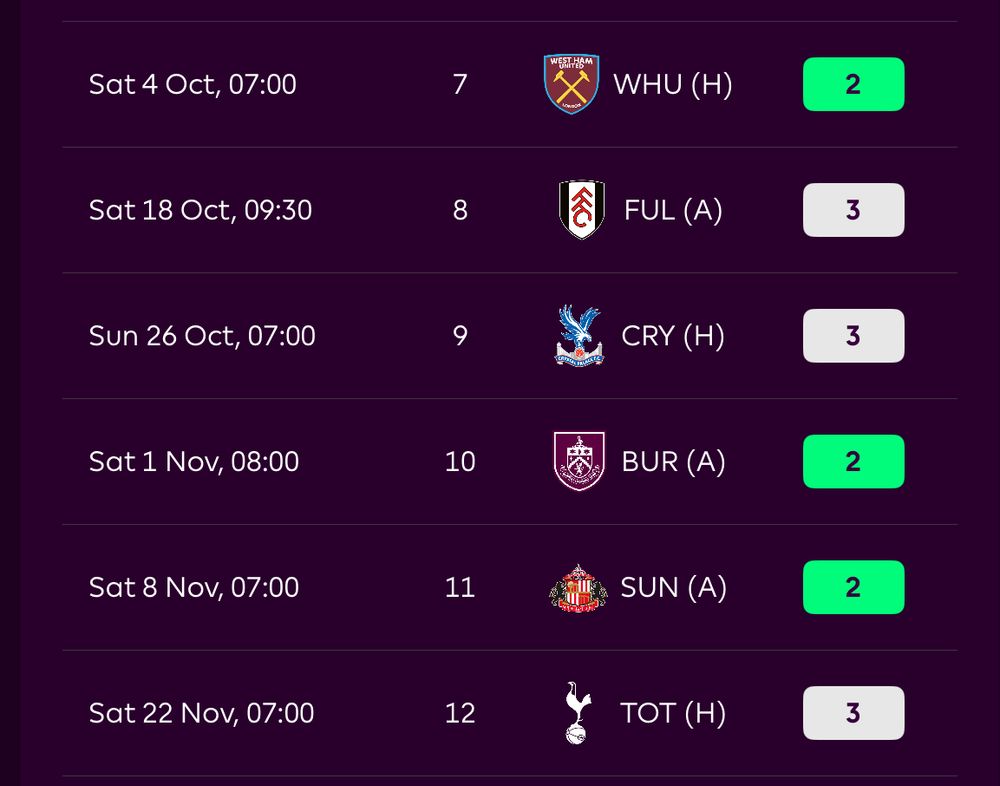Open the FUL (A) fixture

673,210
